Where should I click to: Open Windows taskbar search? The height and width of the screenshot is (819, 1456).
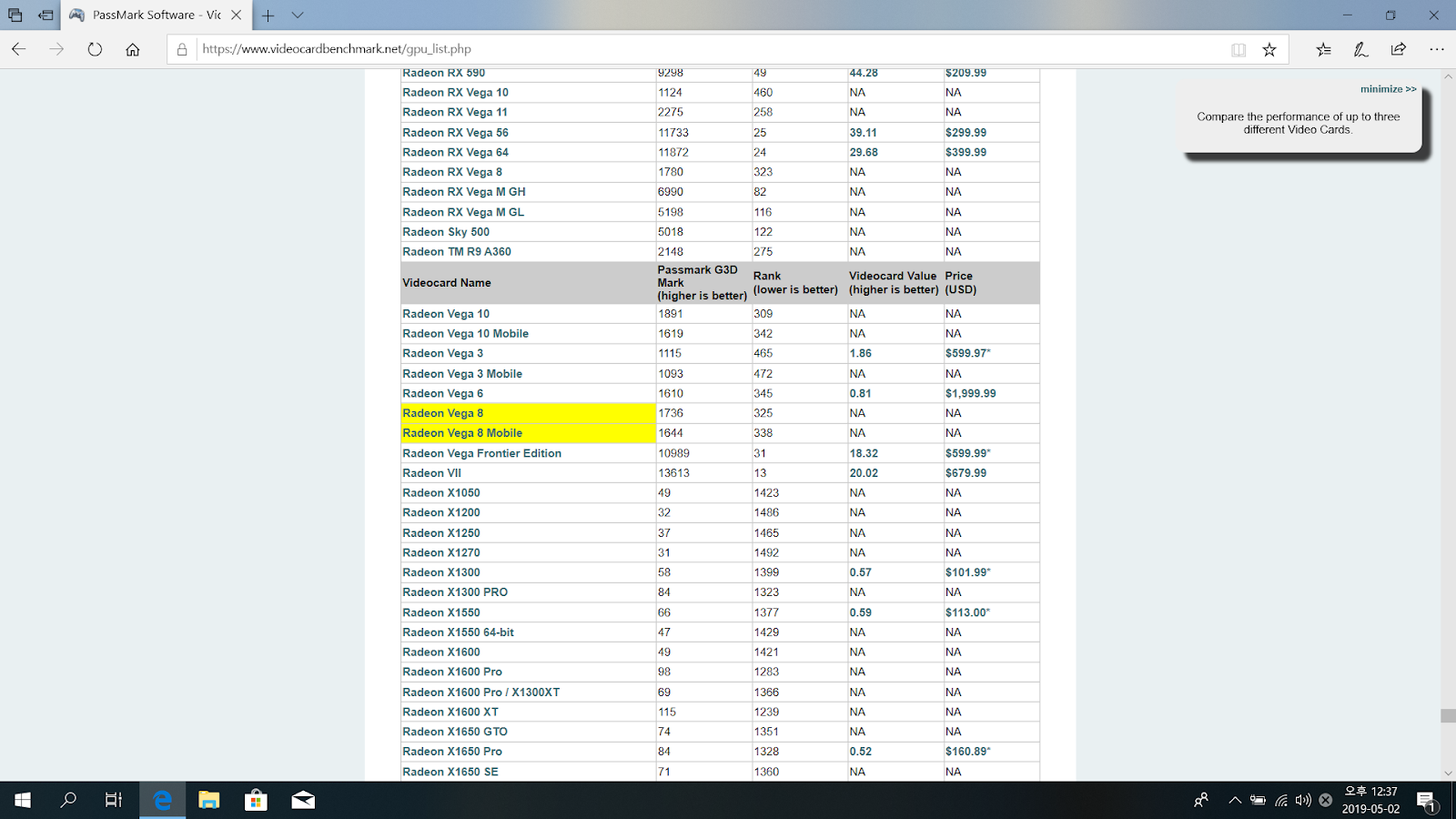coord(68,800)
